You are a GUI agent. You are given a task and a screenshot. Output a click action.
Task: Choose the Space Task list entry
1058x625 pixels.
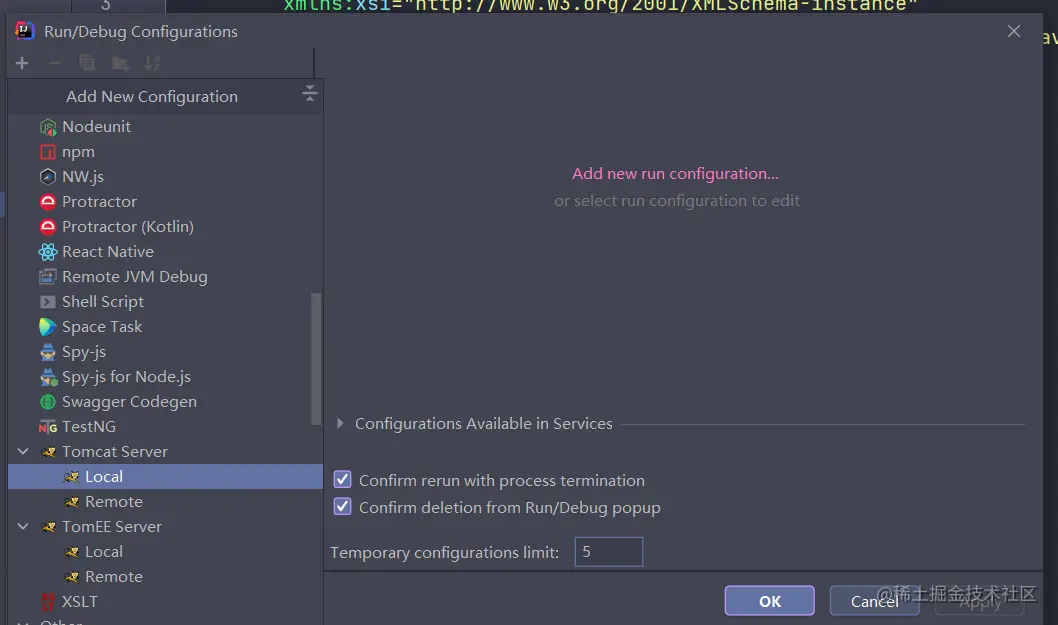[102, 327]
